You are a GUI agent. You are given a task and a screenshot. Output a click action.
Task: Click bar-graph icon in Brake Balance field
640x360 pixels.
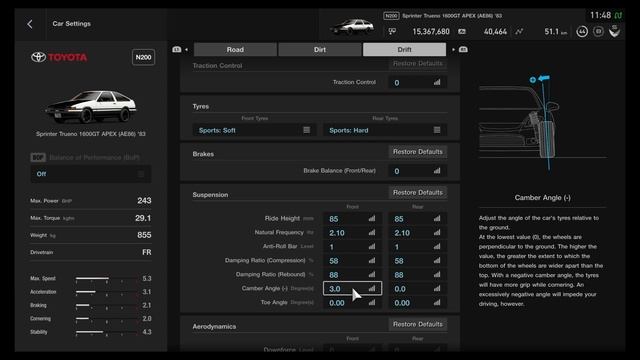pyautogui.click(x=437, y=171)
